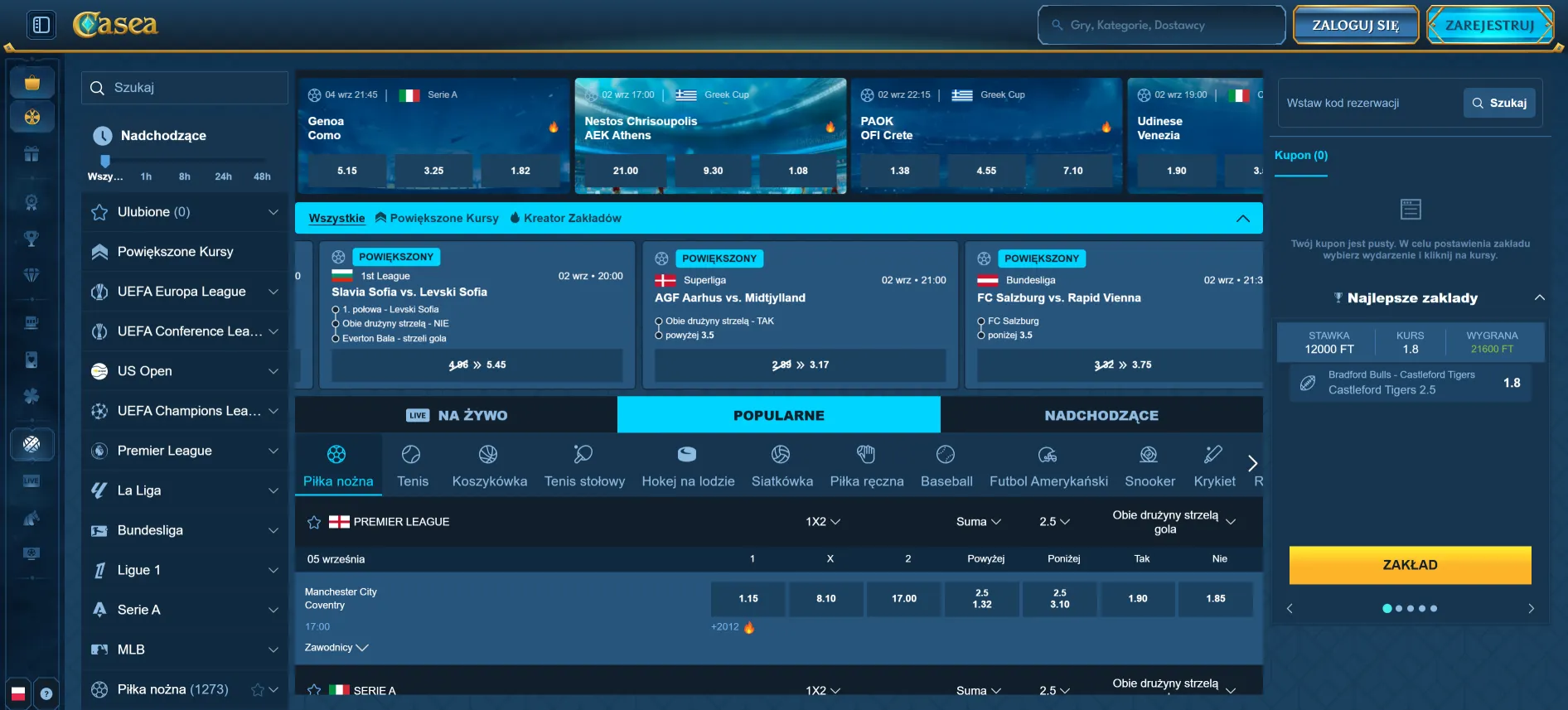The image size is (1568, 710).
Task: Select the Krykiet sport icon
Action: [1214, 466]
